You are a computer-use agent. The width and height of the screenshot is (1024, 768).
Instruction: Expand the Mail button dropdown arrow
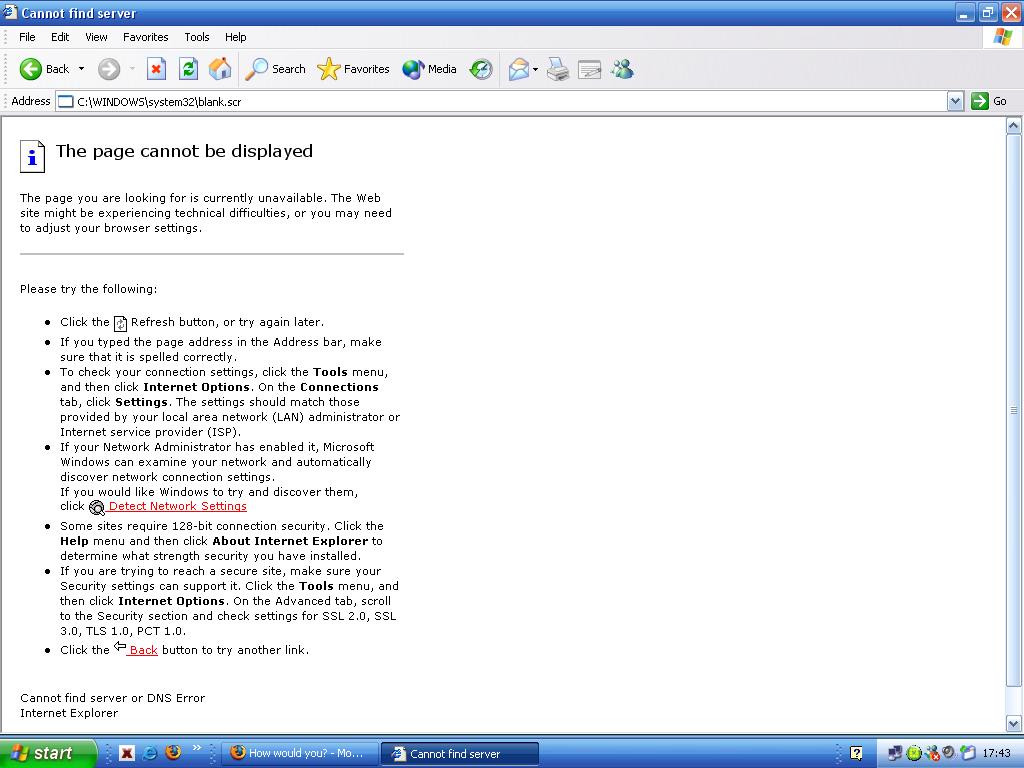click(x=536, y=69)
